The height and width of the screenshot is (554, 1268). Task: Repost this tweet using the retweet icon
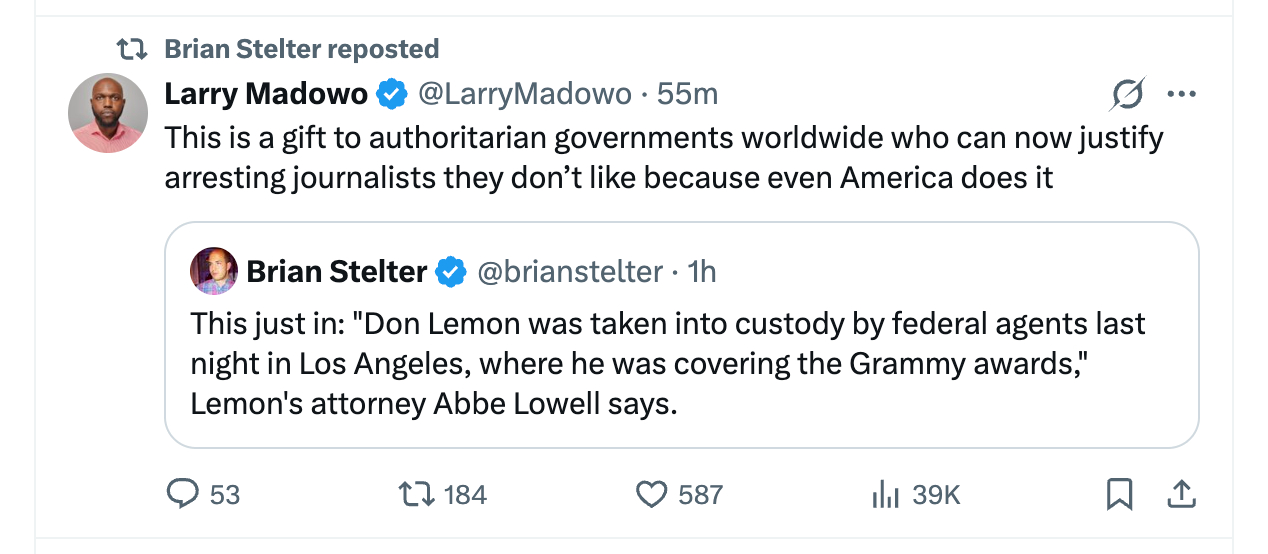(413, 494)
